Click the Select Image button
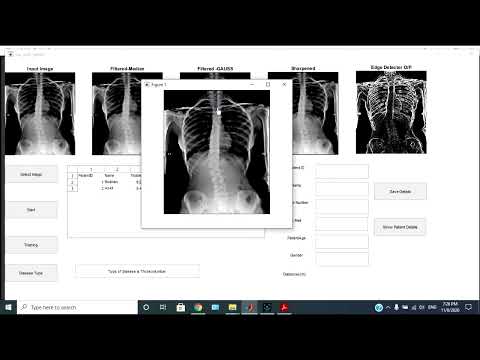The image size is (480, 360). point(31,174)
